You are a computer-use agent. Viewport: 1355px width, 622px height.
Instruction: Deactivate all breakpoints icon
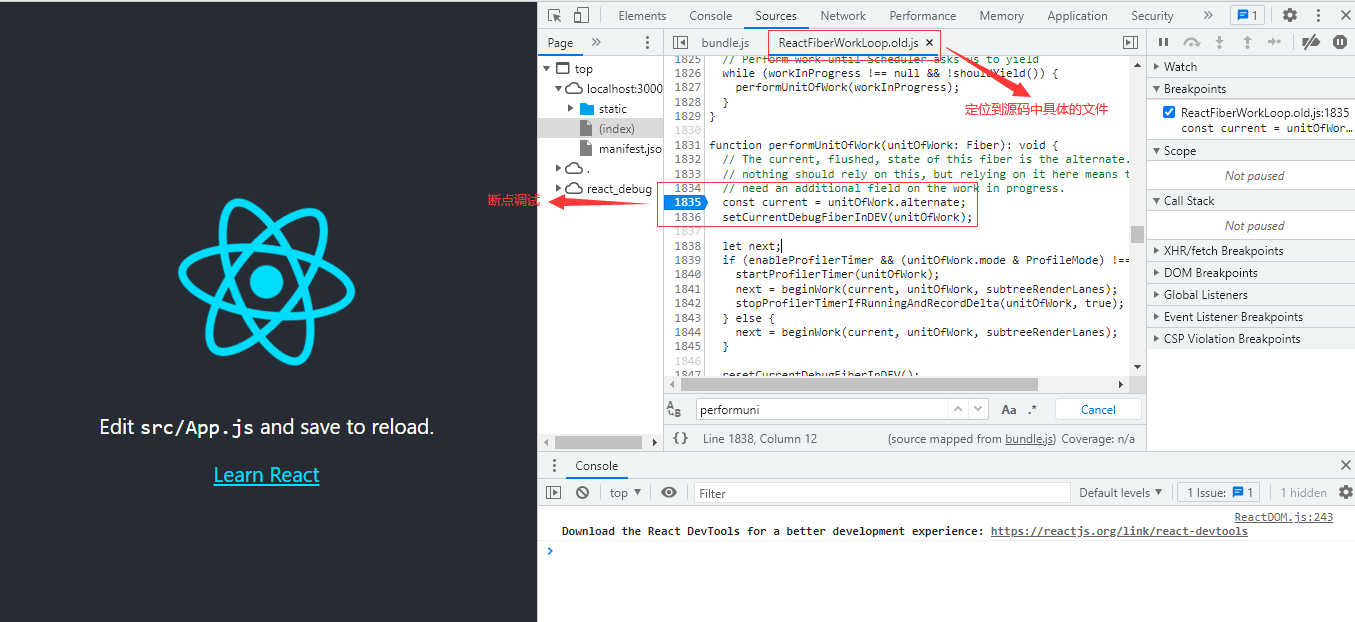point(1311,42)
